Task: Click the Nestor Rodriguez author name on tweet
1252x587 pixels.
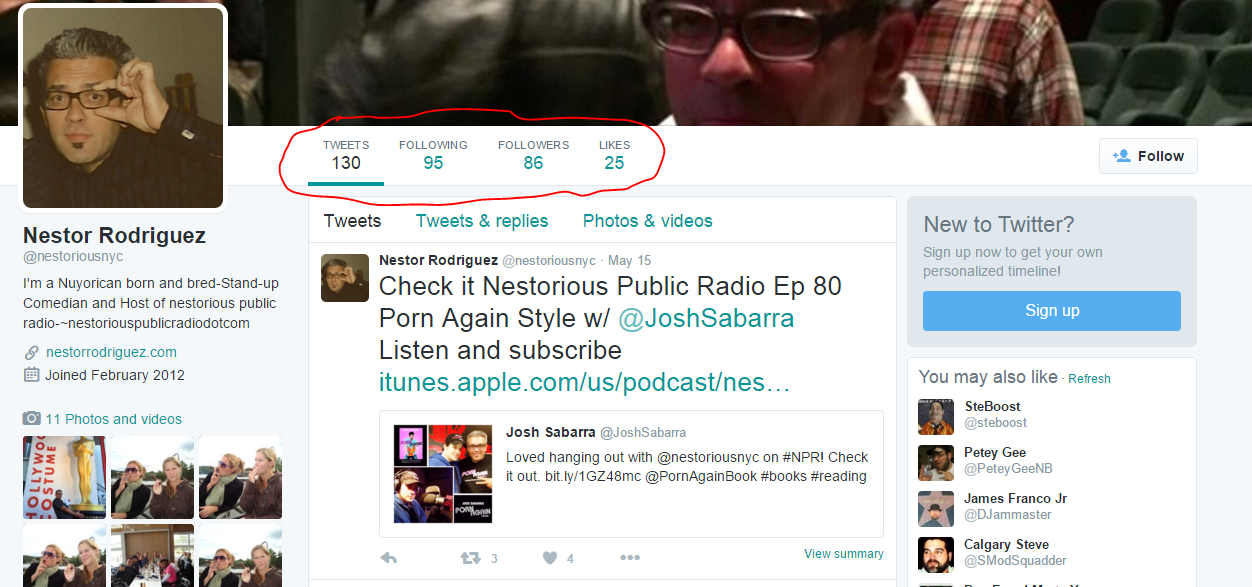Action: tap(438, 260)
